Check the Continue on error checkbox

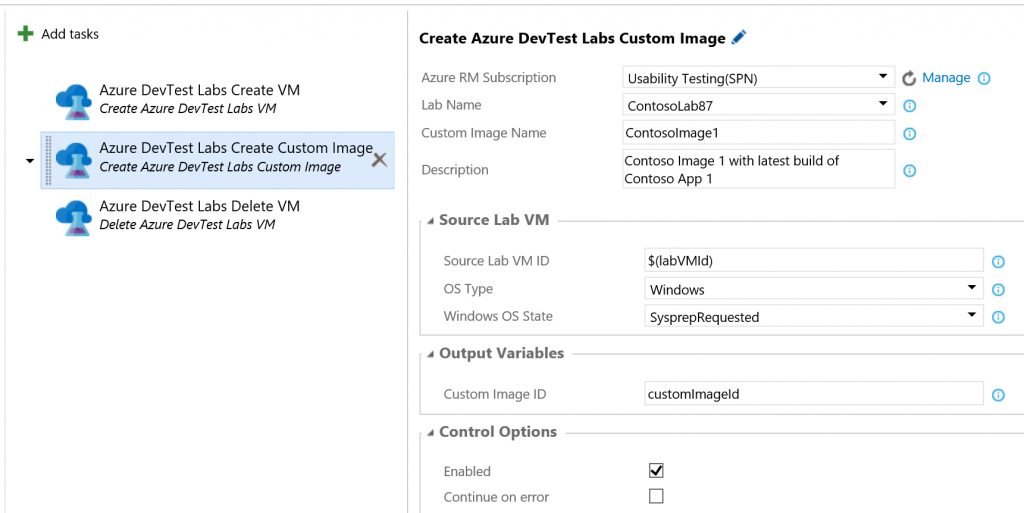(656, 496)
